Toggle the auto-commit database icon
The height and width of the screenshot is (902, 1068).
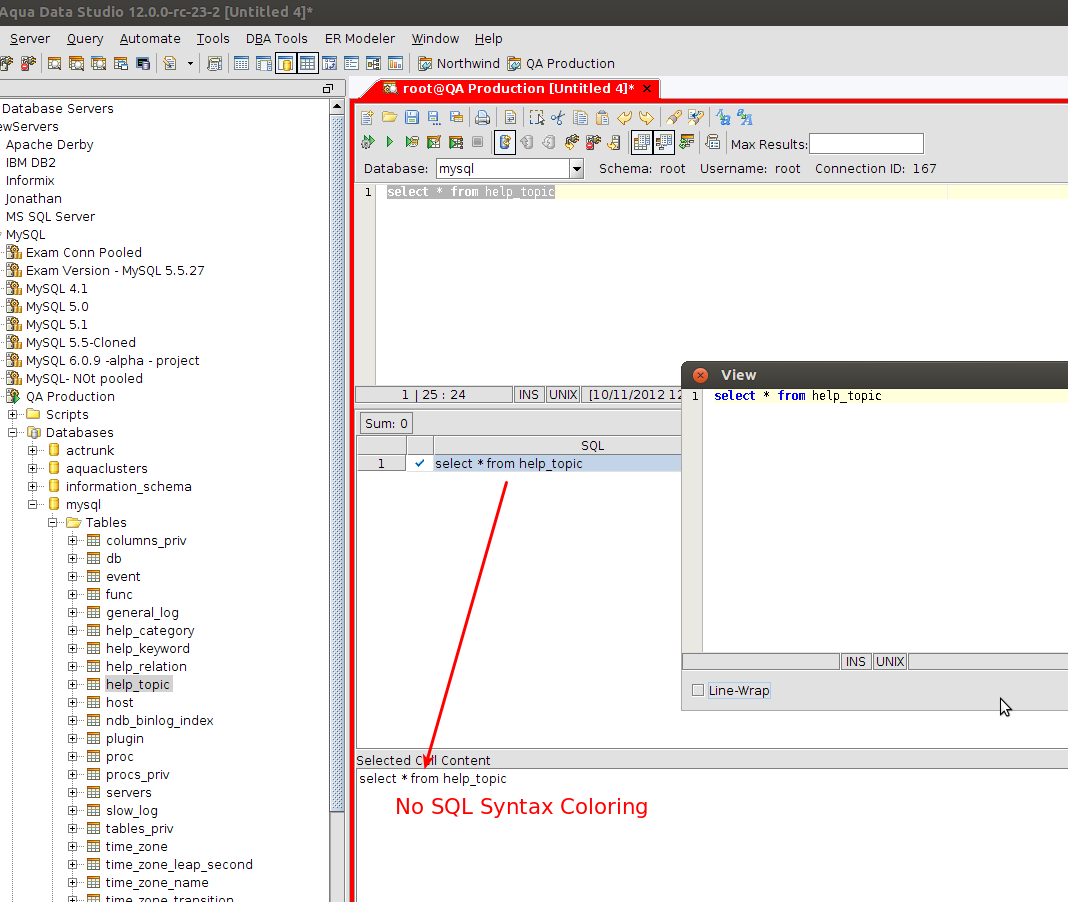point(505,142)
